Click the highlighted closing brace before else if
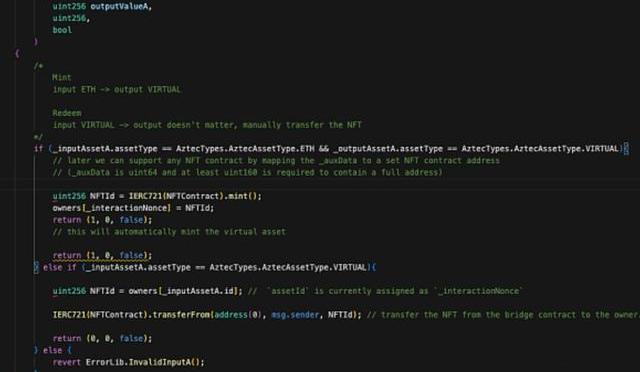This screenshot has width=640, height=372. tap(36, 267)
